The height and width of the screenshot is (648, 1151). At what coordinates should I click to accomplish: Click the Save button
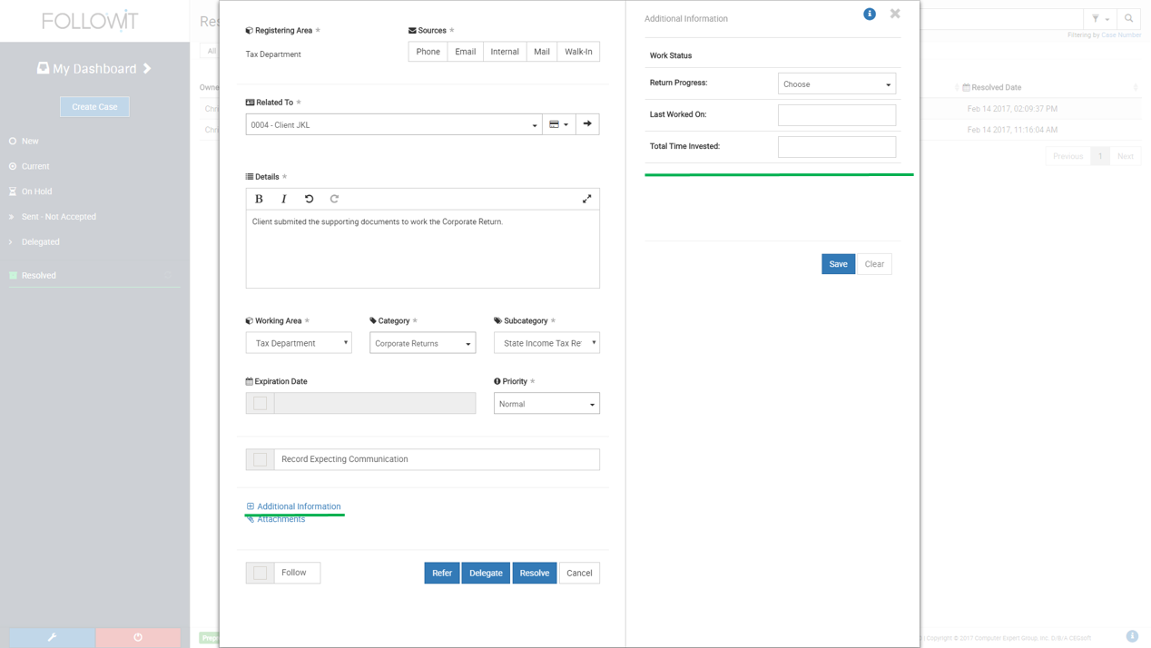(x=837, y=264)
